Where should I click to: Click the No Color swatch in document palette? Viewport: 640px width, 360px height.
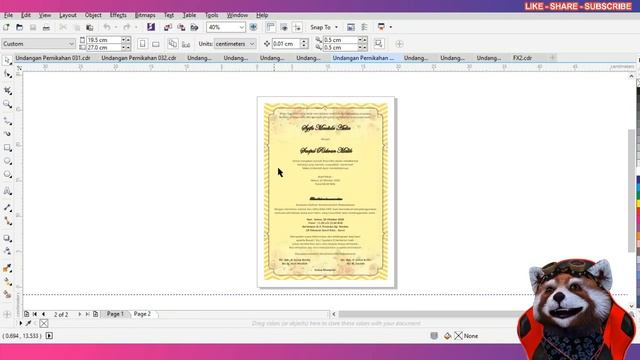[44, 323]
